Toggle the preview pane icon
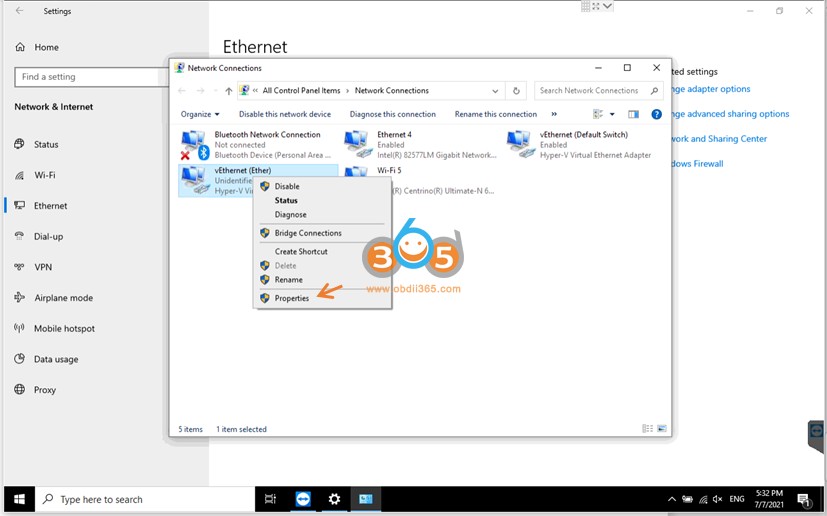 coord(633,114)
